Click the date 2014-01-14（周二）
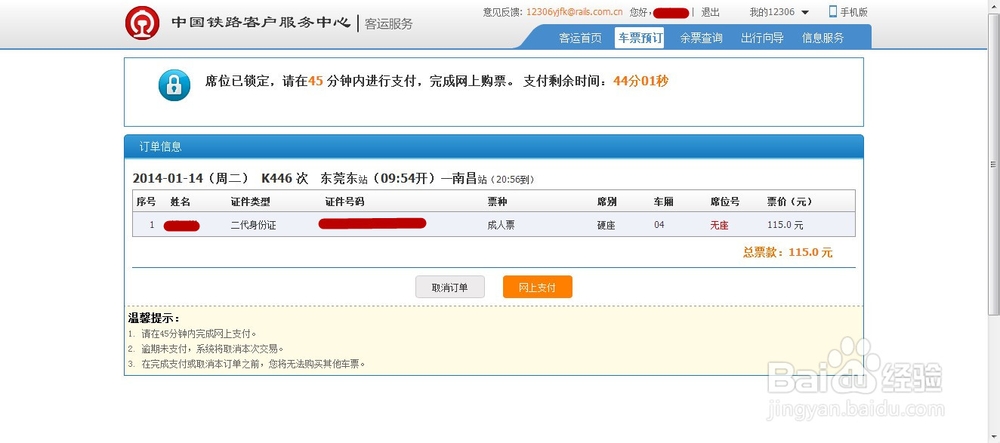This screenshot has height=443, width=1000. pos(191,178)
